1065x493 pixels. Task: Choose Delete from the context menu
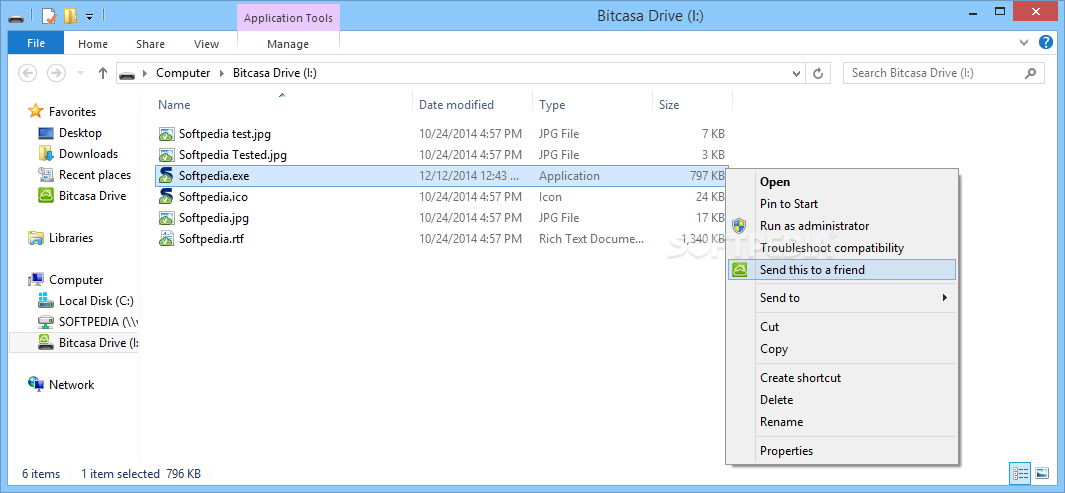click(x=777, y=400)
